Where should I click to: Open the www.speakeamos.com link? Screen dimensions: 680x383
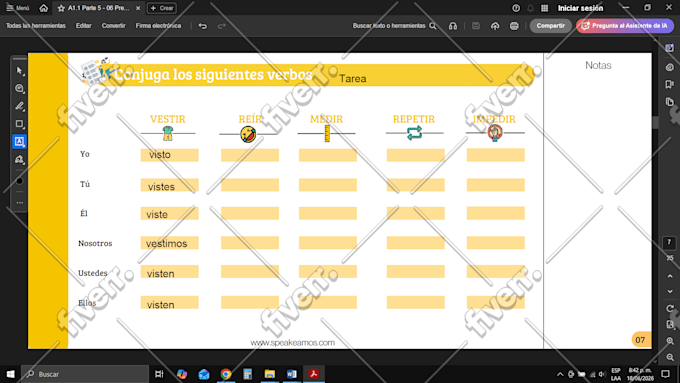click(x=293, y=343)
